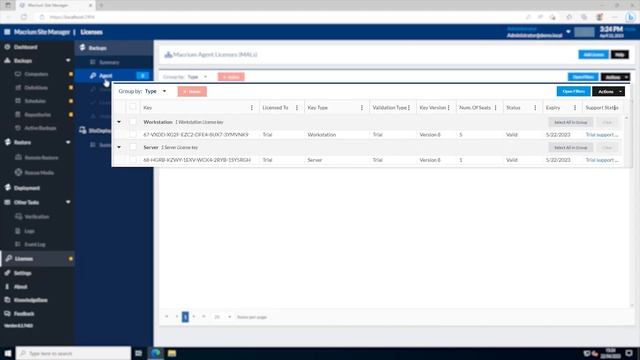640x360 pixels.
Task: Click the Windows taskbar search box
Action: [73, 353]
